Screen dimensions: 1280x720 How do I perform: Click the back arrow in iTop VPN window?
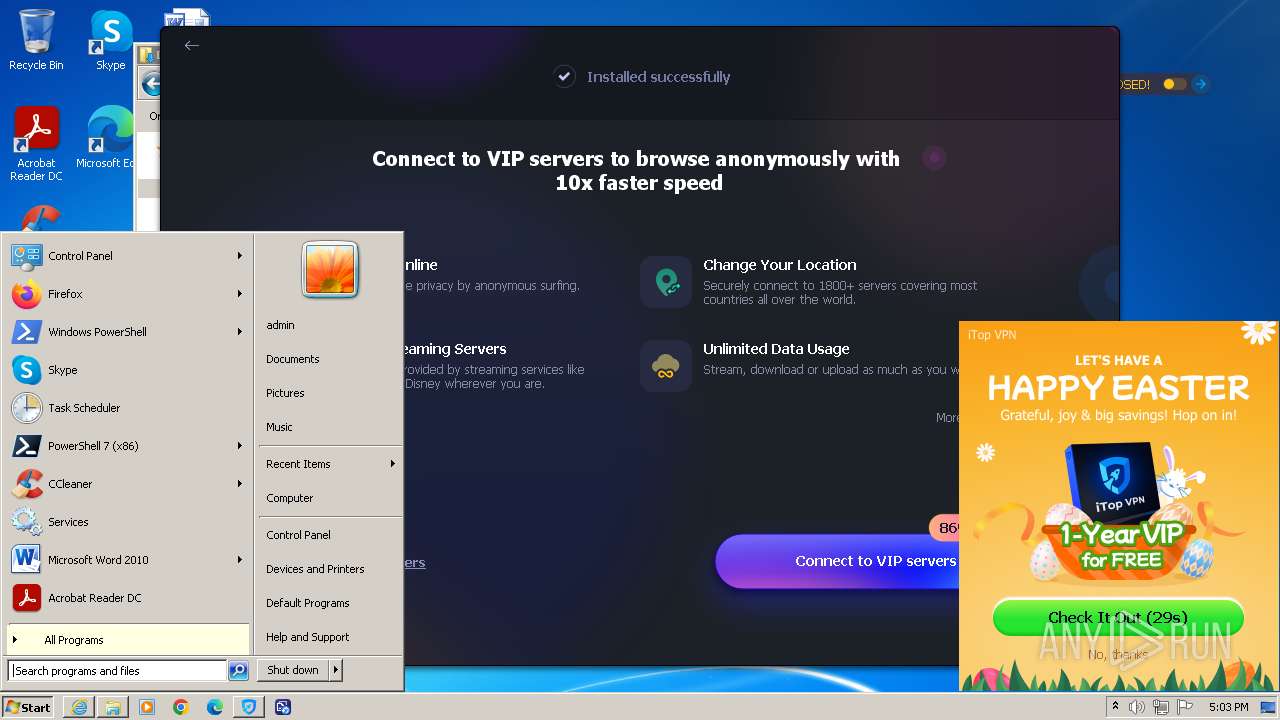(x=192, y=45)
